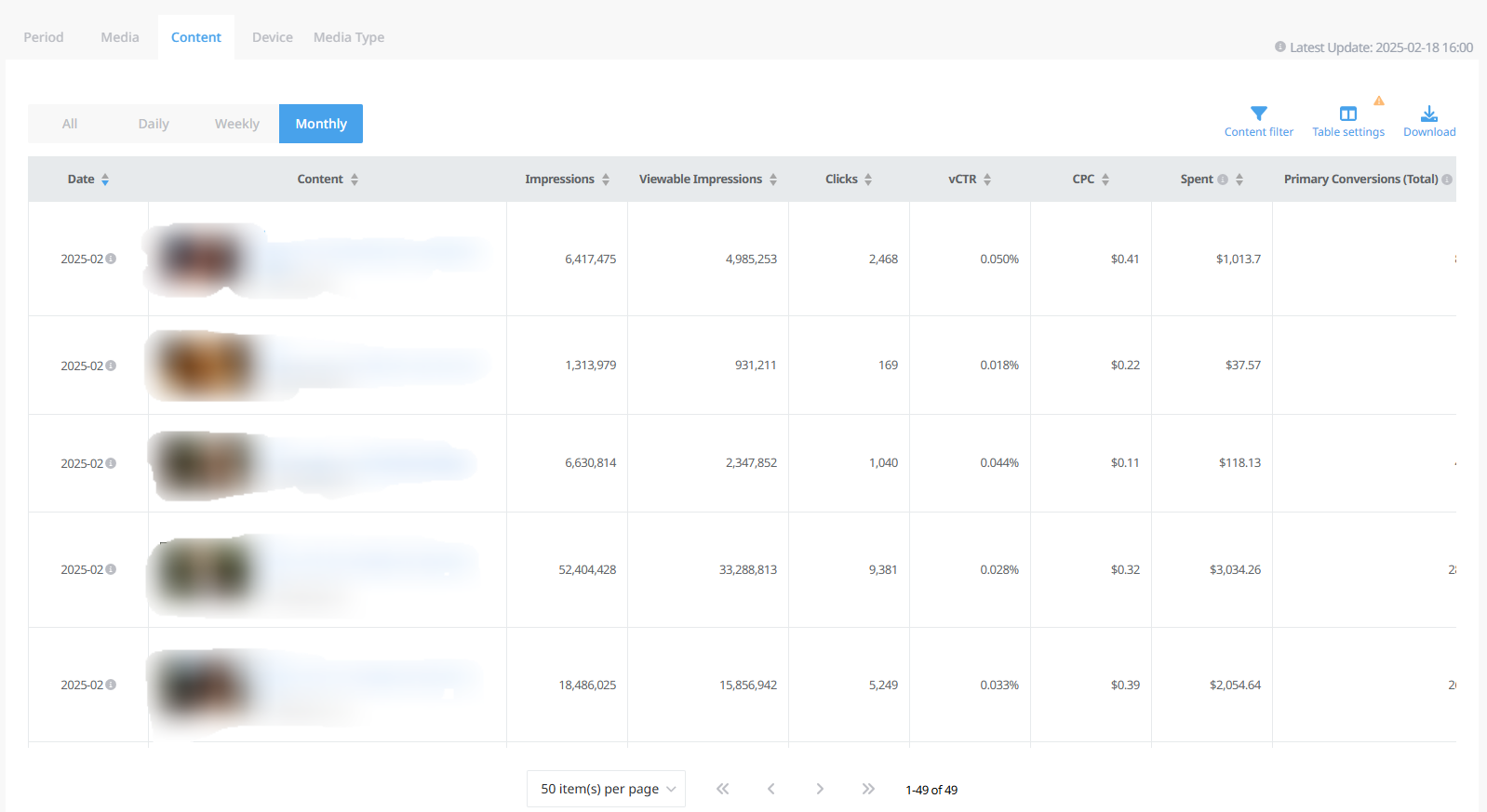This screenshot has width=1487, height=812.
Task: Sort by Spent column arrows
Action: point(1239,180)
